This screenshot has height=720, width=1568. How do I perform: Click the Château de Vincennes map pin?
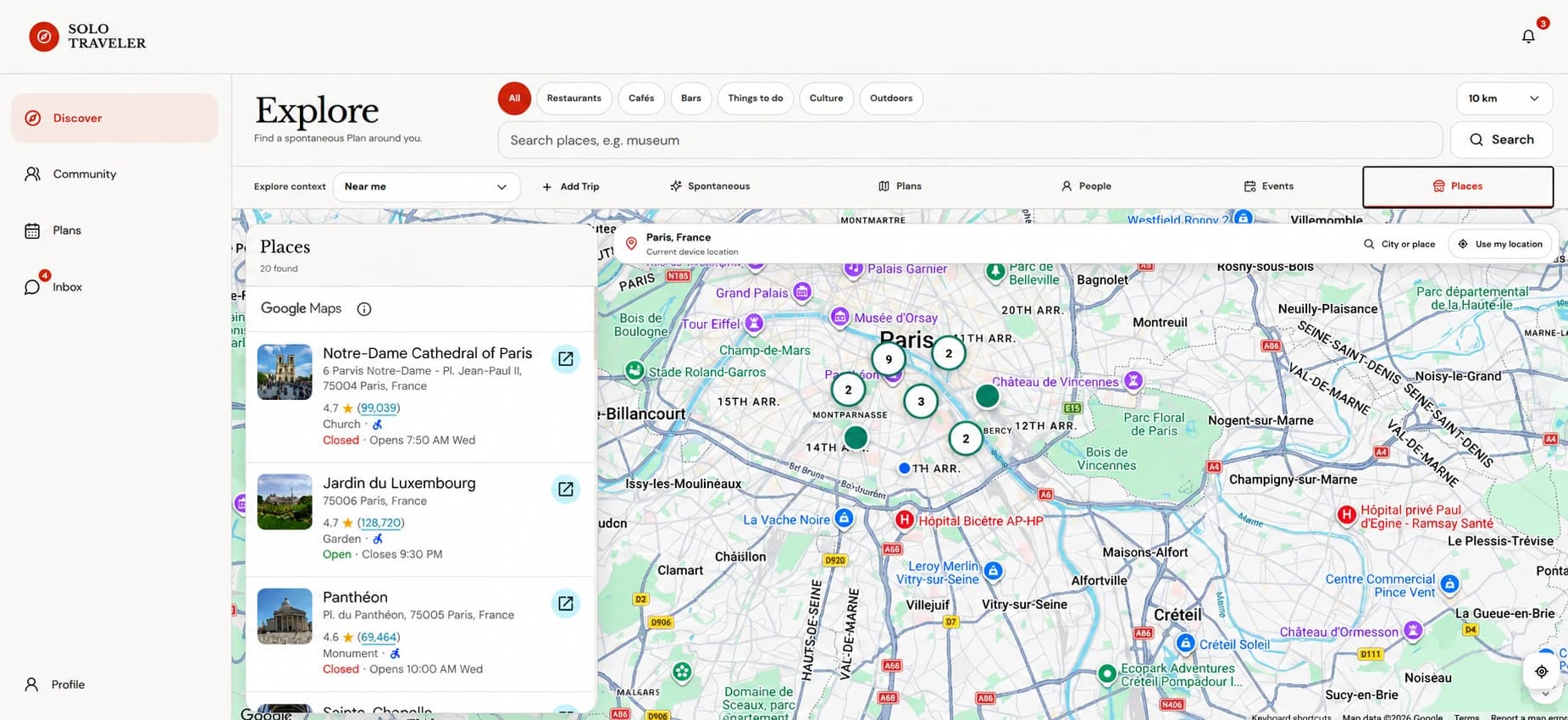point(1133,380)
